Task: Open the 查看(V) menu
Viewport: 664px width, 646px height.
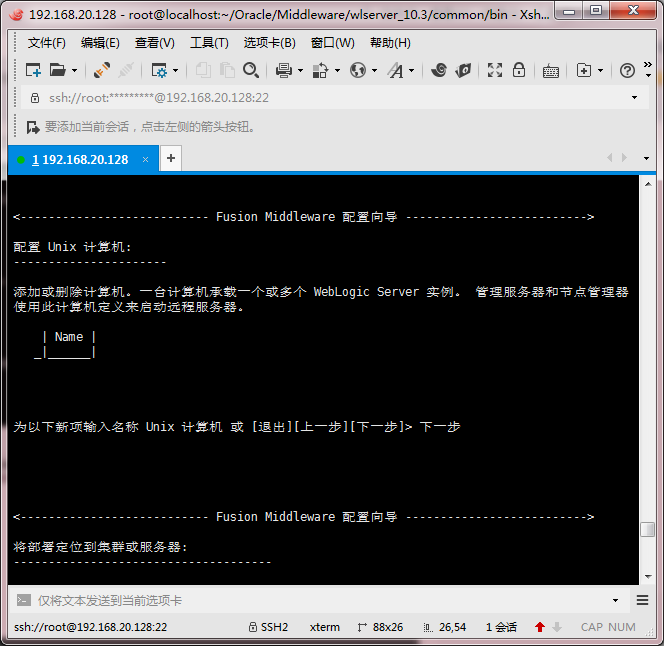Action: (x=155, y=43)
